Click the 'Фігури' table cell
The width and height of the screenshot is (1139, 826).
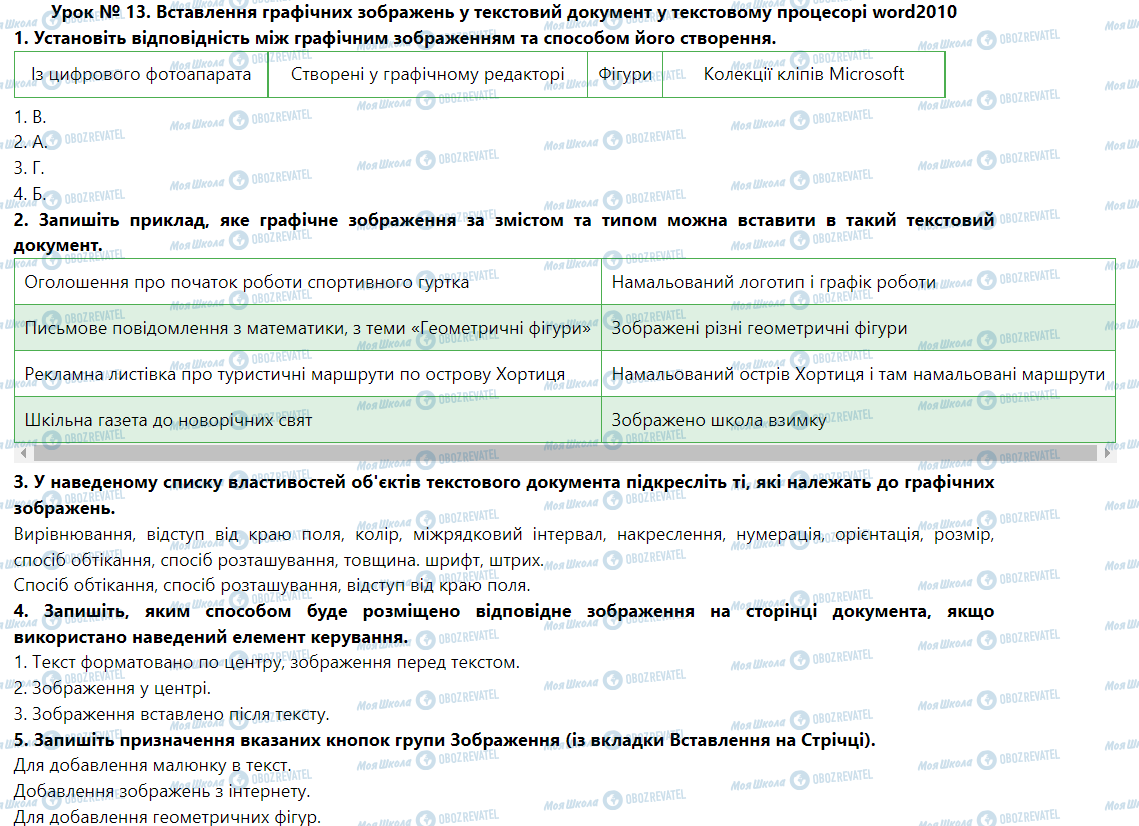click(625, 74)
